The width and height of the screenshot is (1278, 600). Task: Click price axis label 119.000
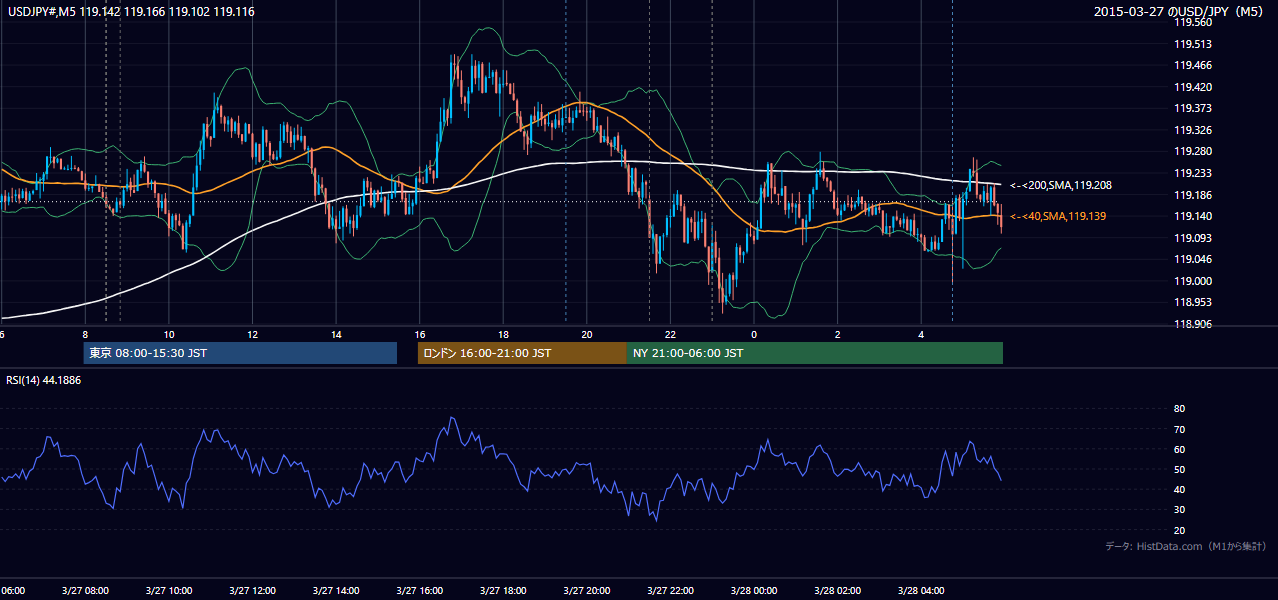[x=1192, y=281]
